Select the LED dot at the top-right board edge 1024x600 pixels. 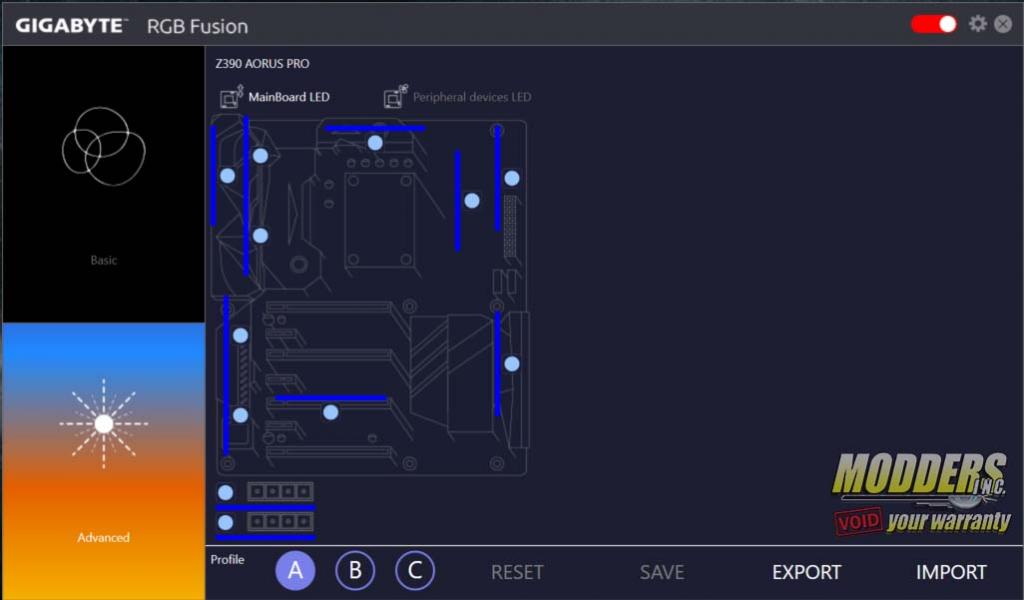[x=511, y=178]
